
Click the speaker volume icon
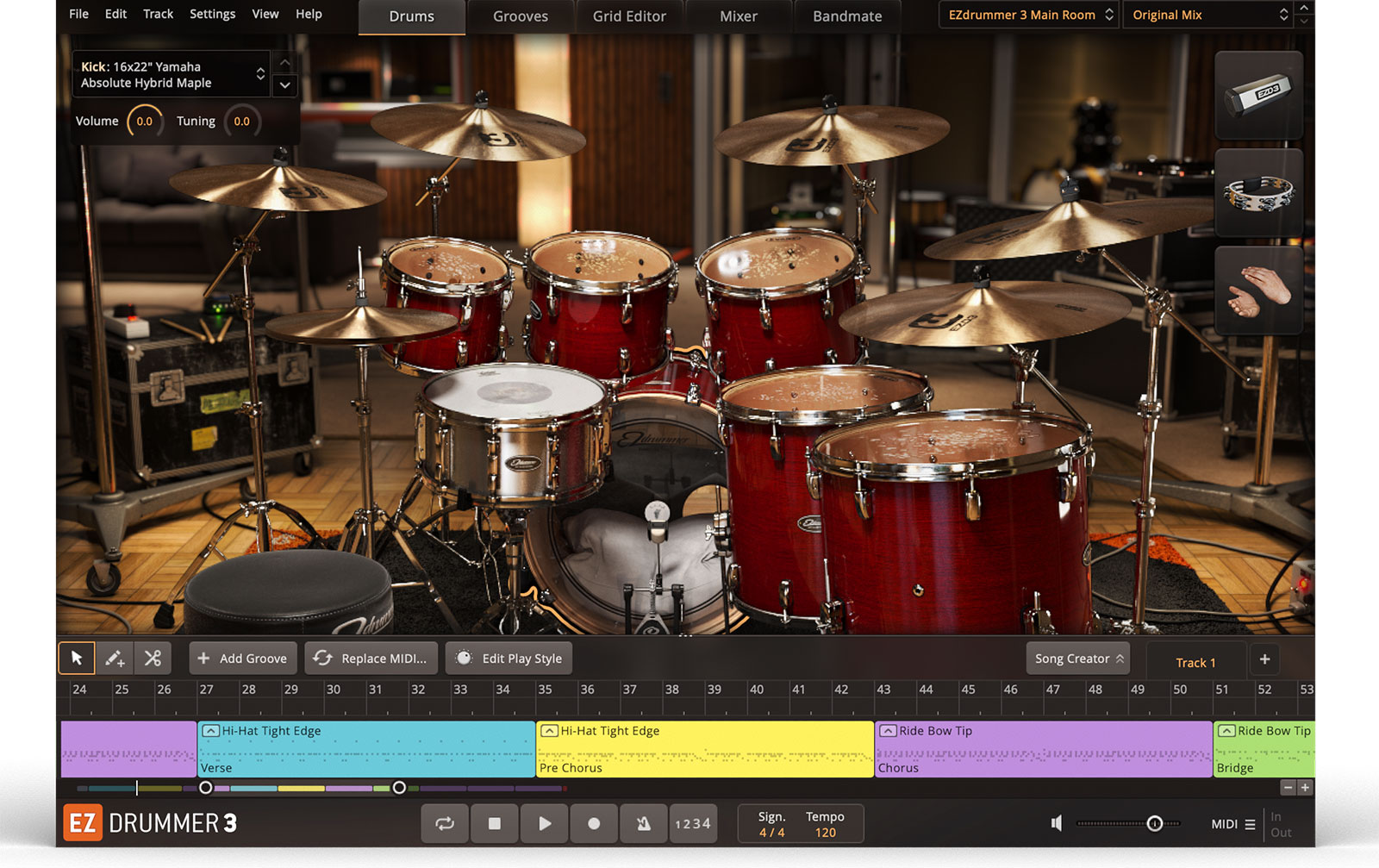pyautogui.click(x=1057, y=823)
